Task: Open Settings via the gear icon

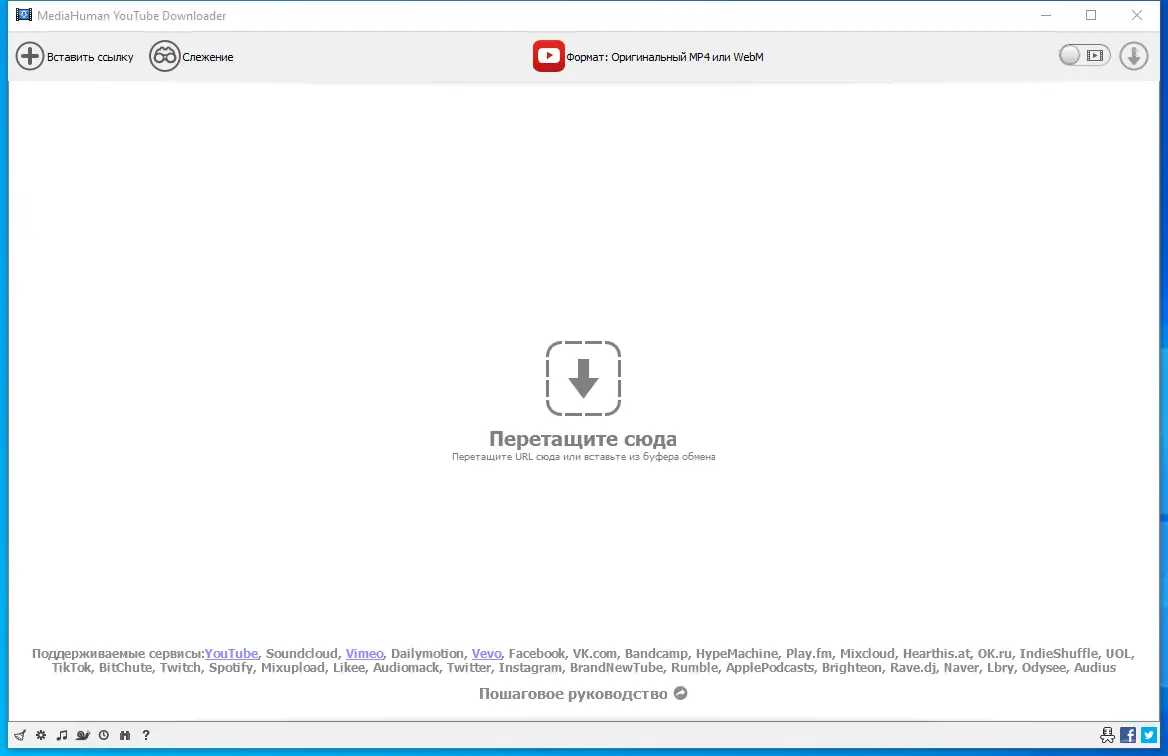Action: click(40, 735)
